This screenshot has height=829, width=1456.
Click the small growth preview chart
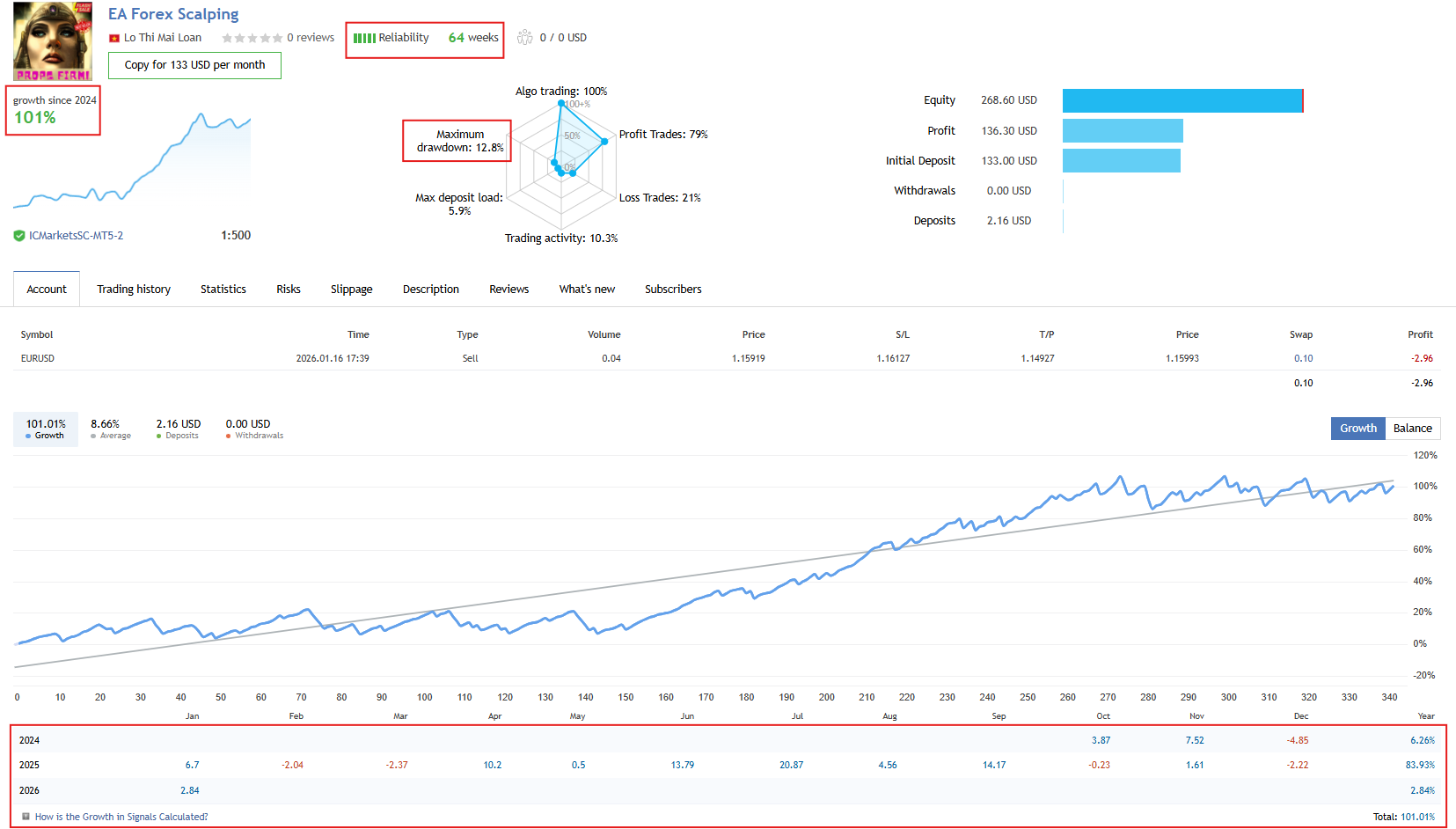click(132, 161)
